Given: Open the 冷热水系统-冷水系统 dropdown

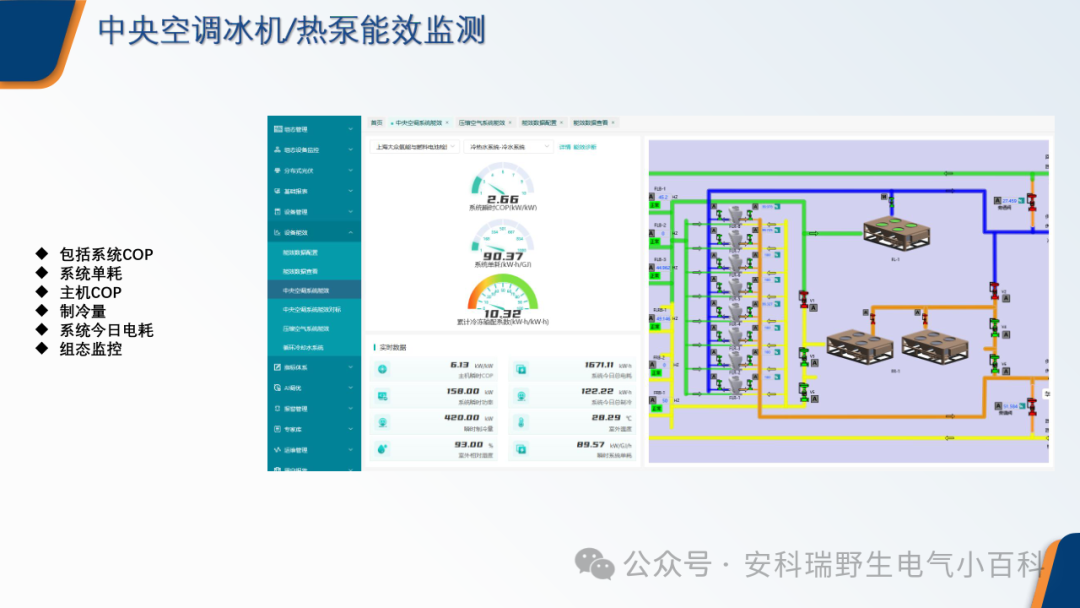Looking at the screenshot, I should click(508, 147).
